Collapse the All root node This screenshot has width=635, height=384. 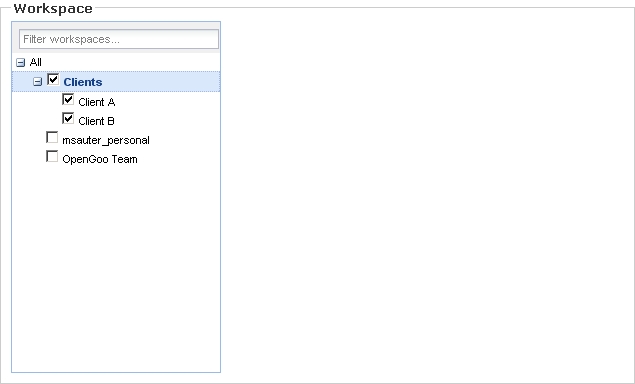pyautogui.click(x=21, y=63)
